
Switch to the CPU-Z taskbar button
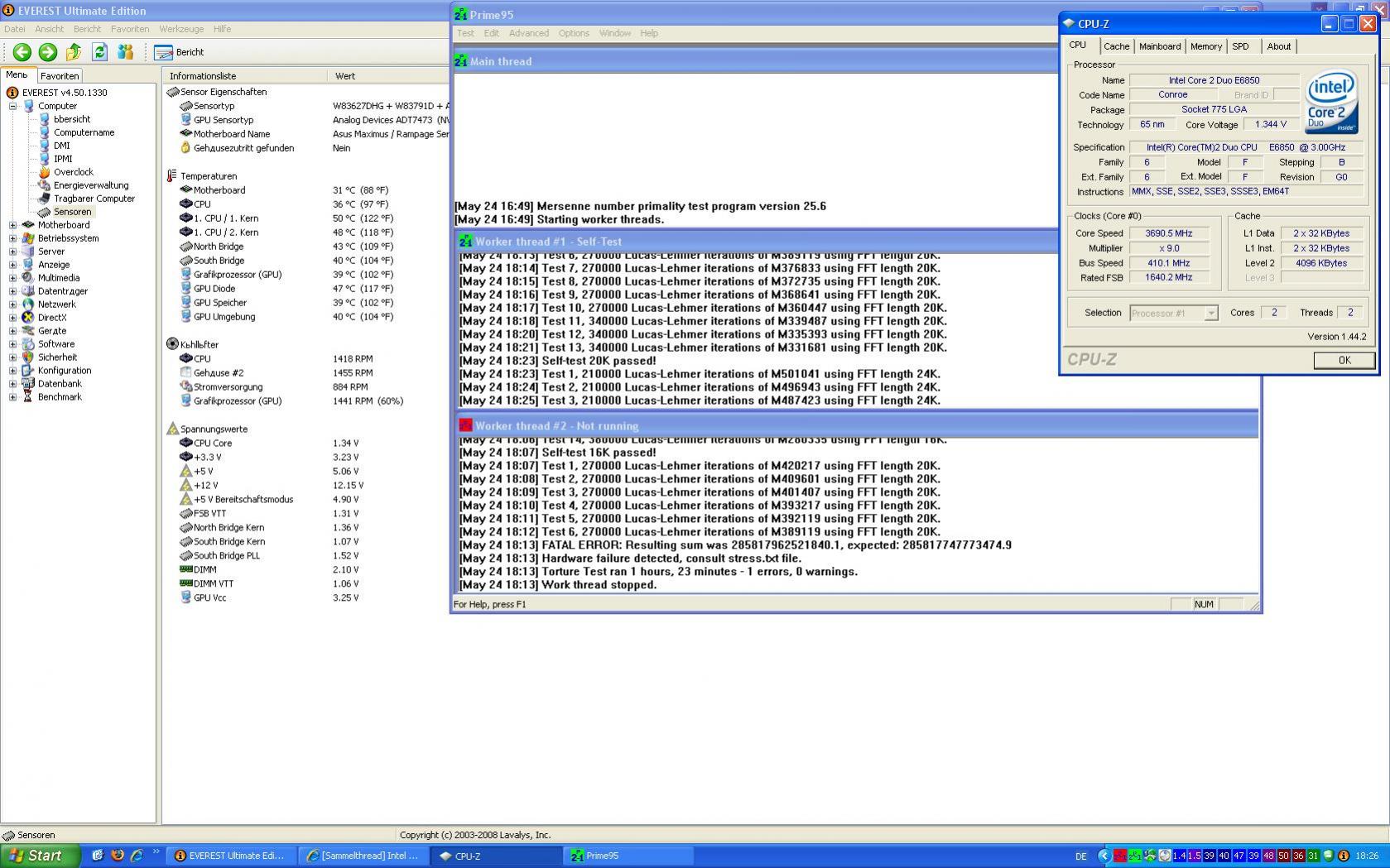pos(495,856)
